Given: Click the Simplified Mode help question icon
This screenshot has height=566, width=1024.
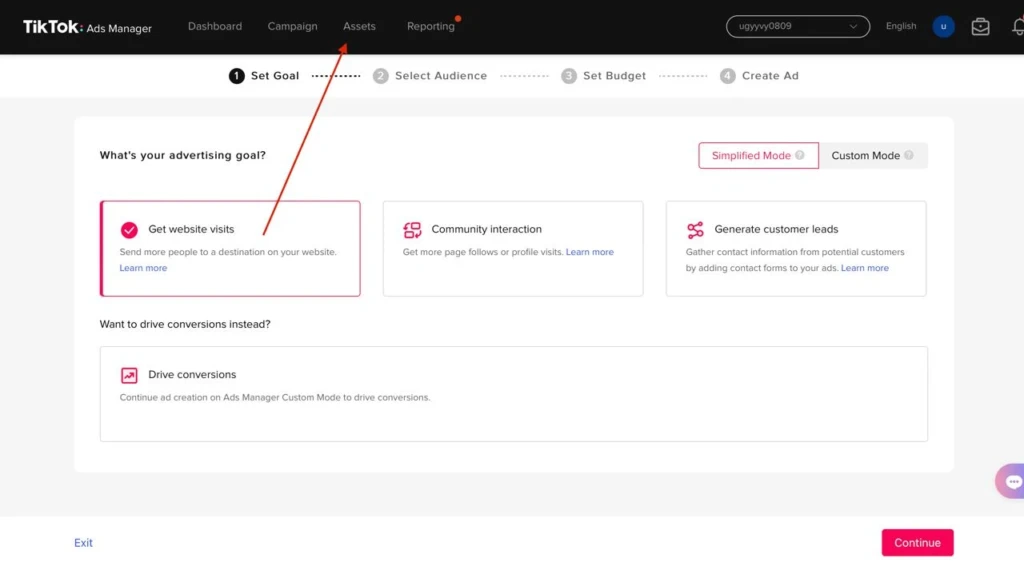Looking at the screenshot, I should point(799,155).
